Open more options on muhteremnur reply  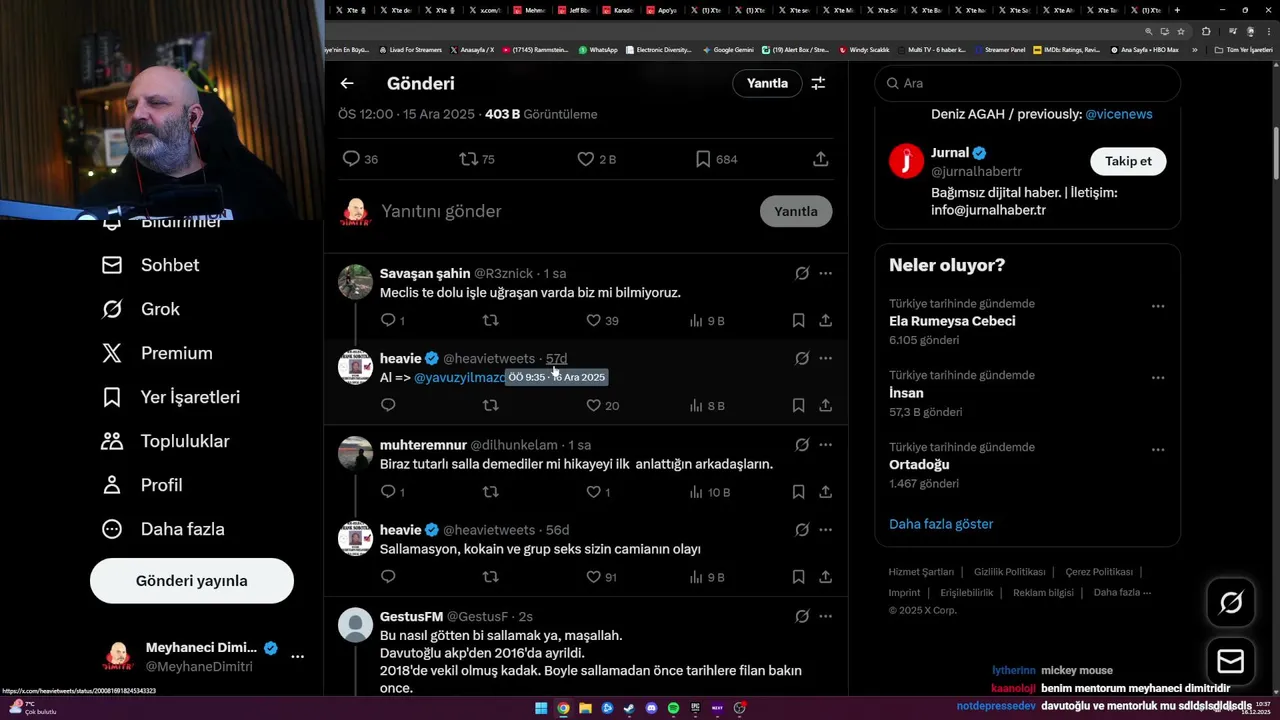[x=826, y=445]
